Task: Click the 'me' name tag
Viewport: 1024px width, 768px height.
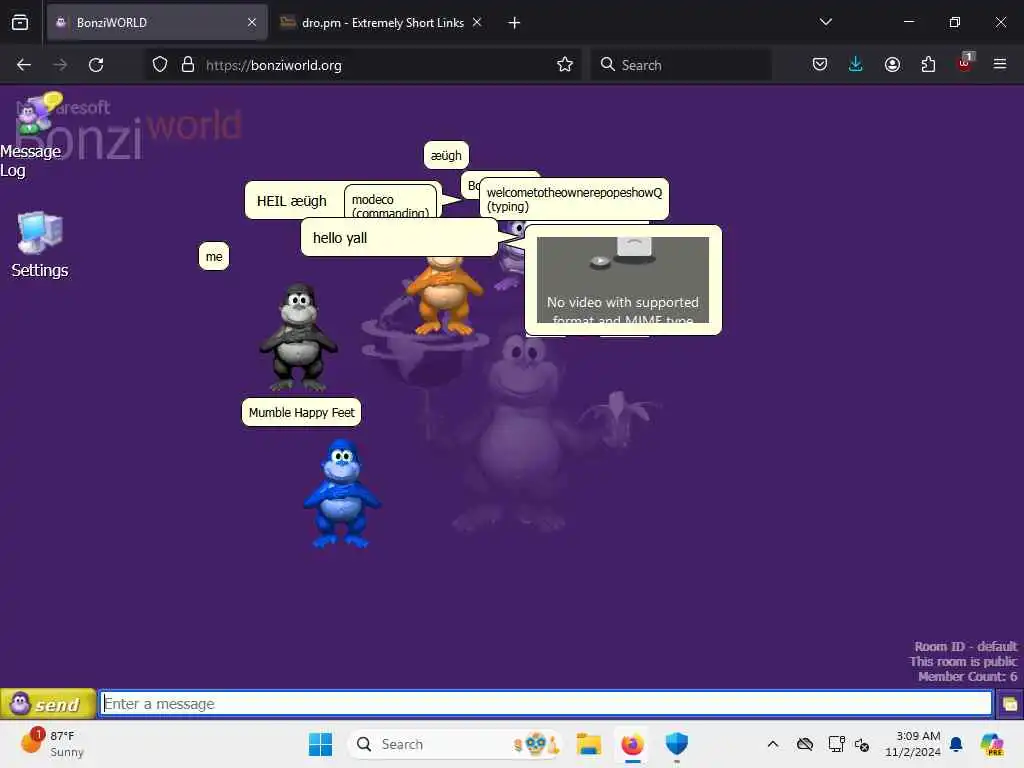Action: pos(214,256)
